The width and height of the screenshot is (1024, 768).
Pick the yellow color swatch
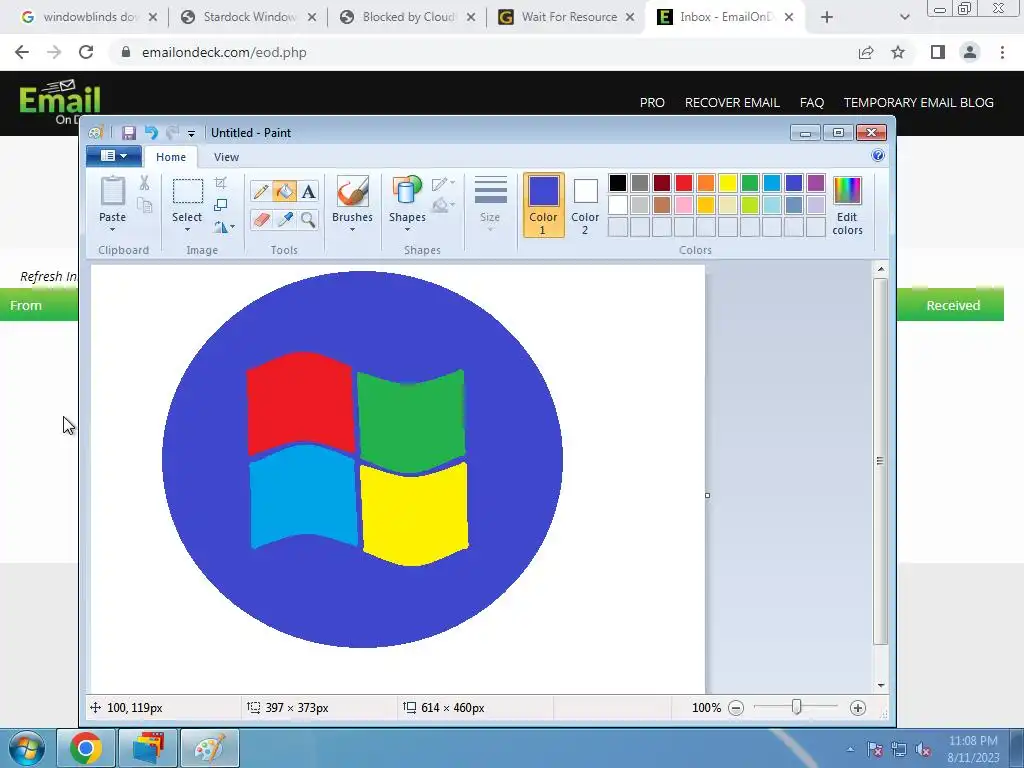tap(728, 184)
